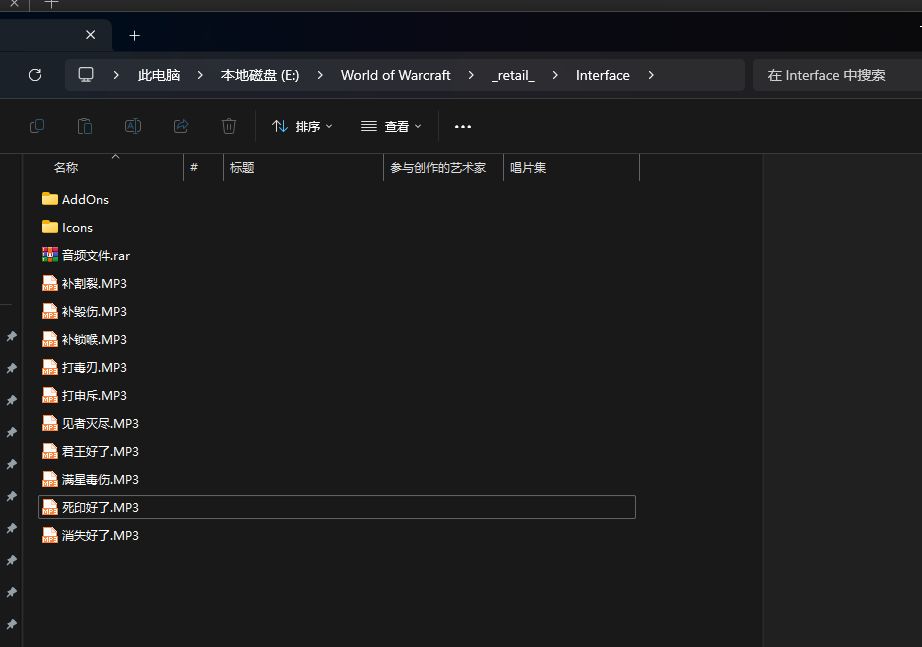Select the 音频文件.rar archive
Image resolution: width=922 pixels, height=647 pixels.
click(x=95, y=255)
